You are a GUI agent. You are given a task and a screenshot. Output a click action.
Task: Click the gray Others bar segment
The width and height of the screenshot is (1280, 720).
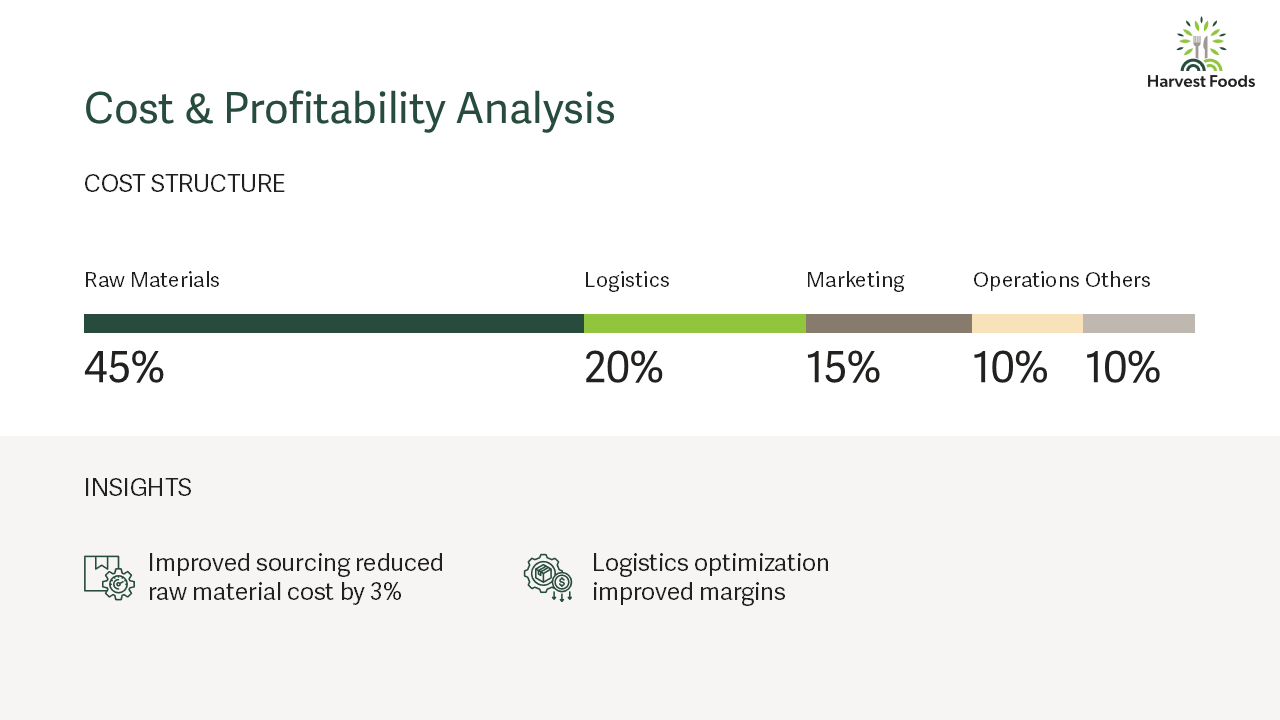point(1139,323)
